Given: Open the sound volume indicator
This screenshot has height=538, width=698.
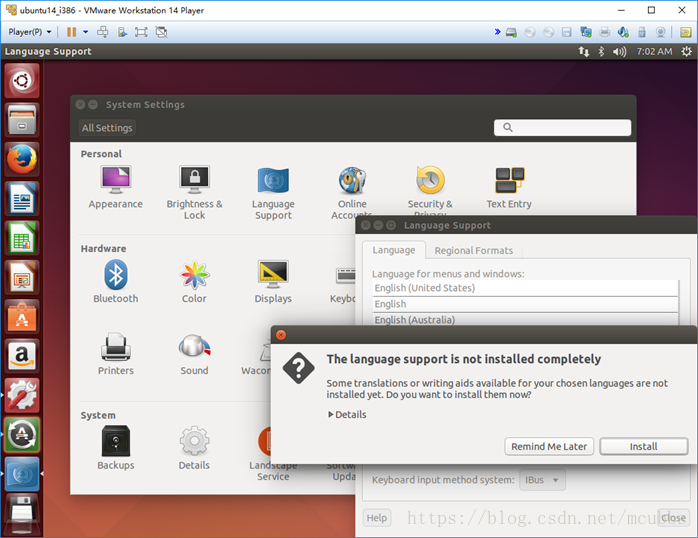Looking at the screenshot, I should [x=619, y=52].
